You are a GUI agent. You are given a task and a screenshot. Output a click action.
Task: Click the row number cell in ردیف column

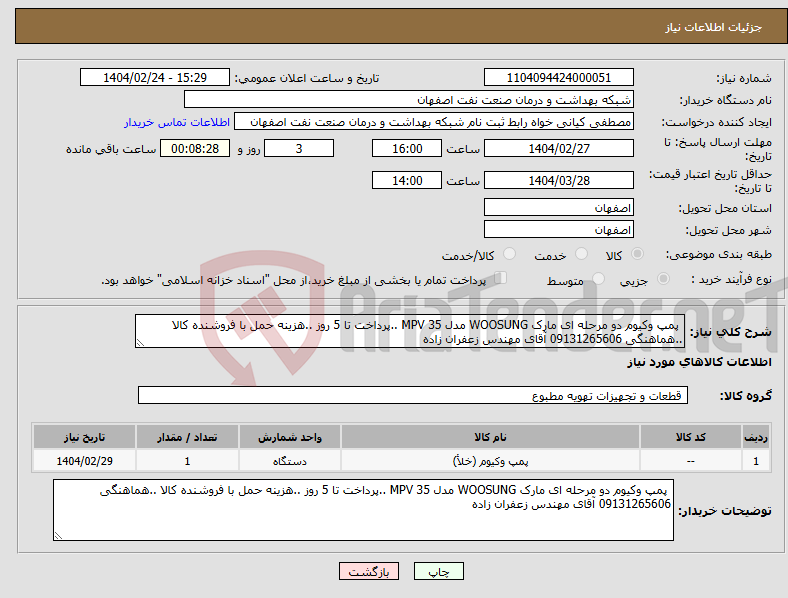tap(756, 460)
